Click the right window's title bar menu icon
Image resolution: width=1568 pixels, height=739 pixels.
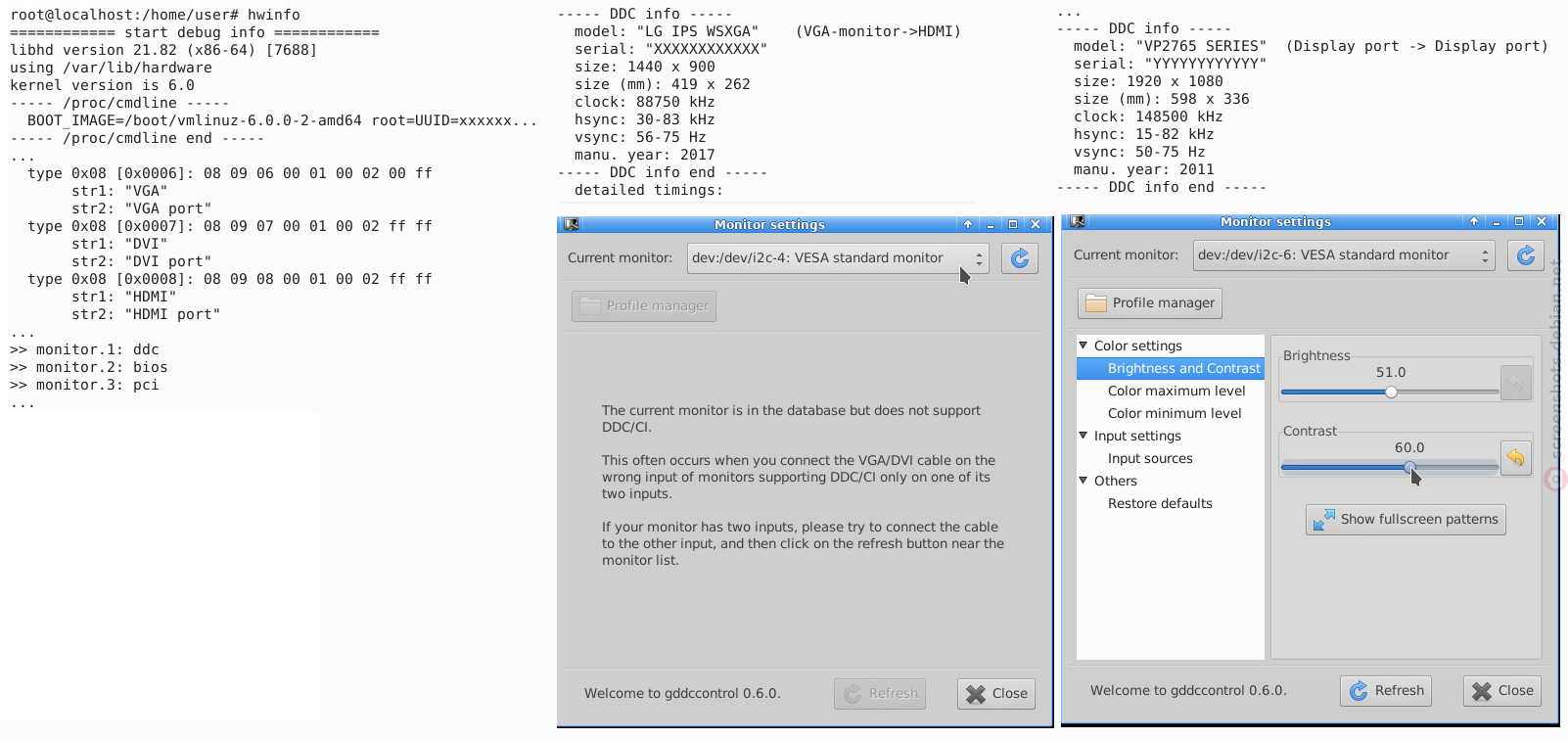tap(1078, 221)
